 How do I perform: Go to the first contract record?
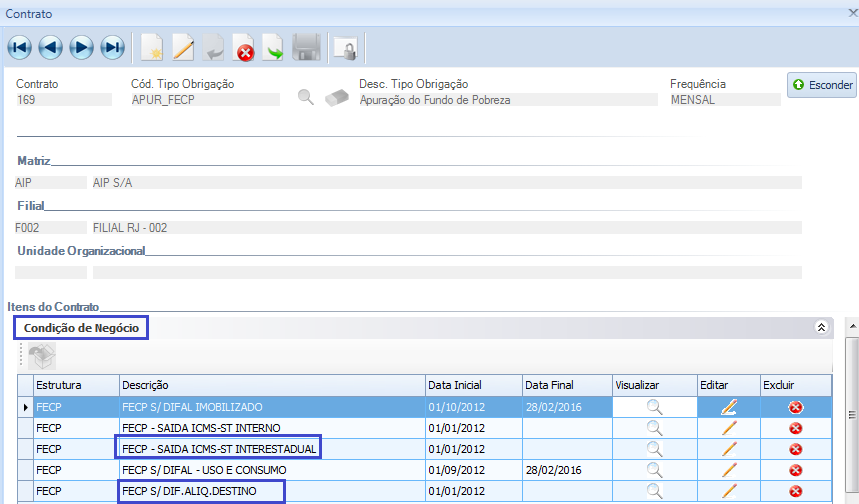tap(19, 46)
